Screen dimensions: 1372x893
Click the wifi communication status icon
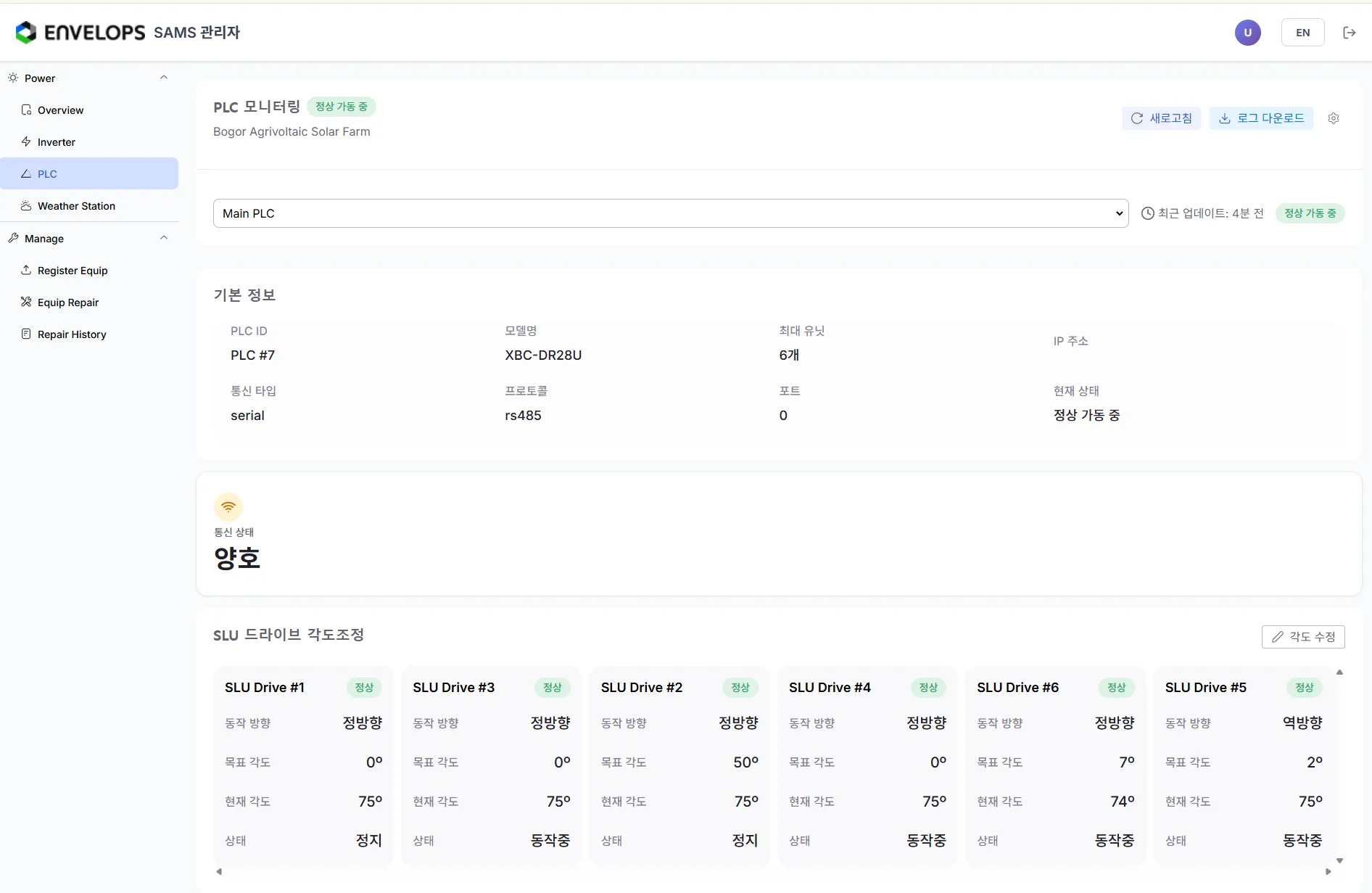coord(228,507)
